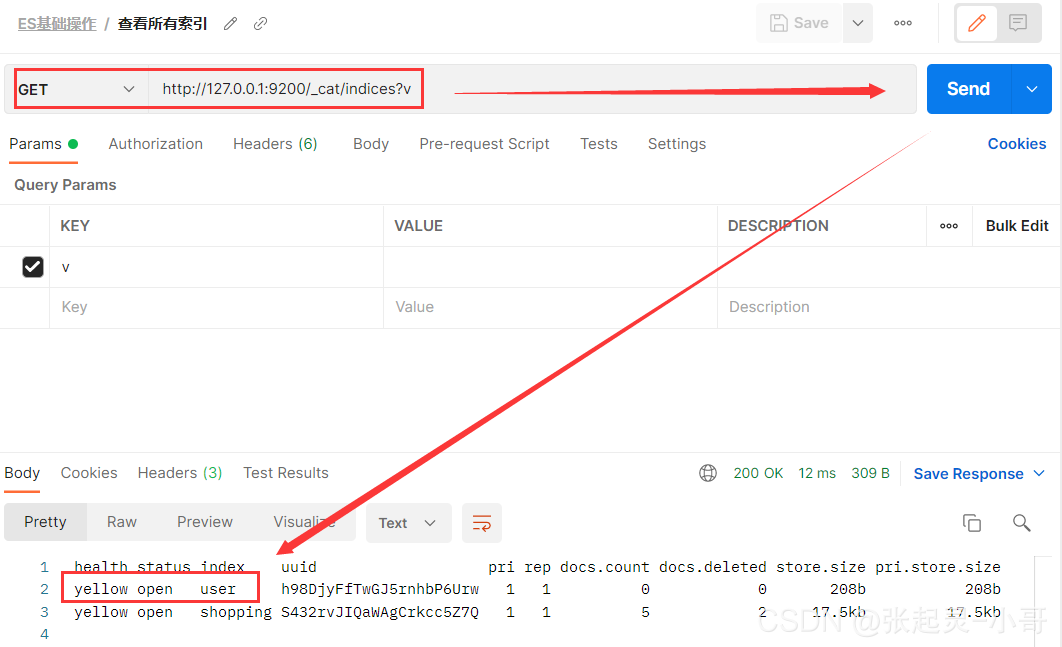Screen dimensions: 1062x647
Task: Click the 200 OK status text
Action: [x=758, y=473]
